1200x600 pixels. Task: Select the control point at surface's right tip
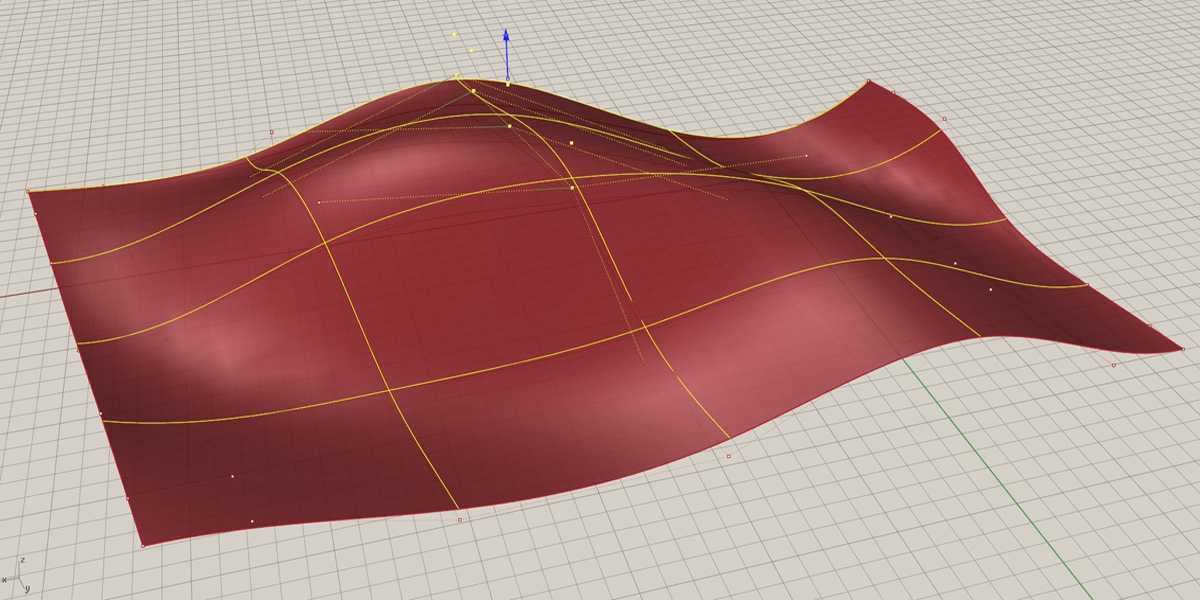(1183, 349)
